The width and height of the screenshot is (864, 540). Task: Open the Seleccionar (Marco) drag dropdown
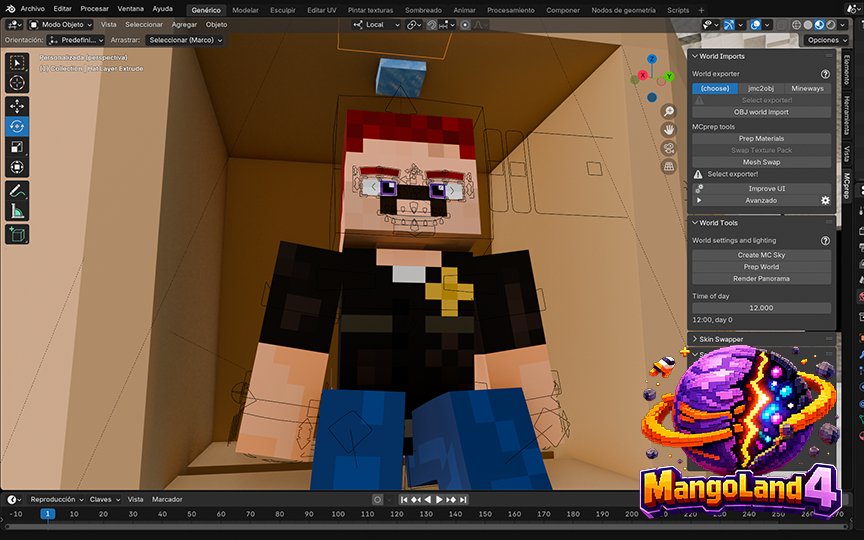point(185,40)
